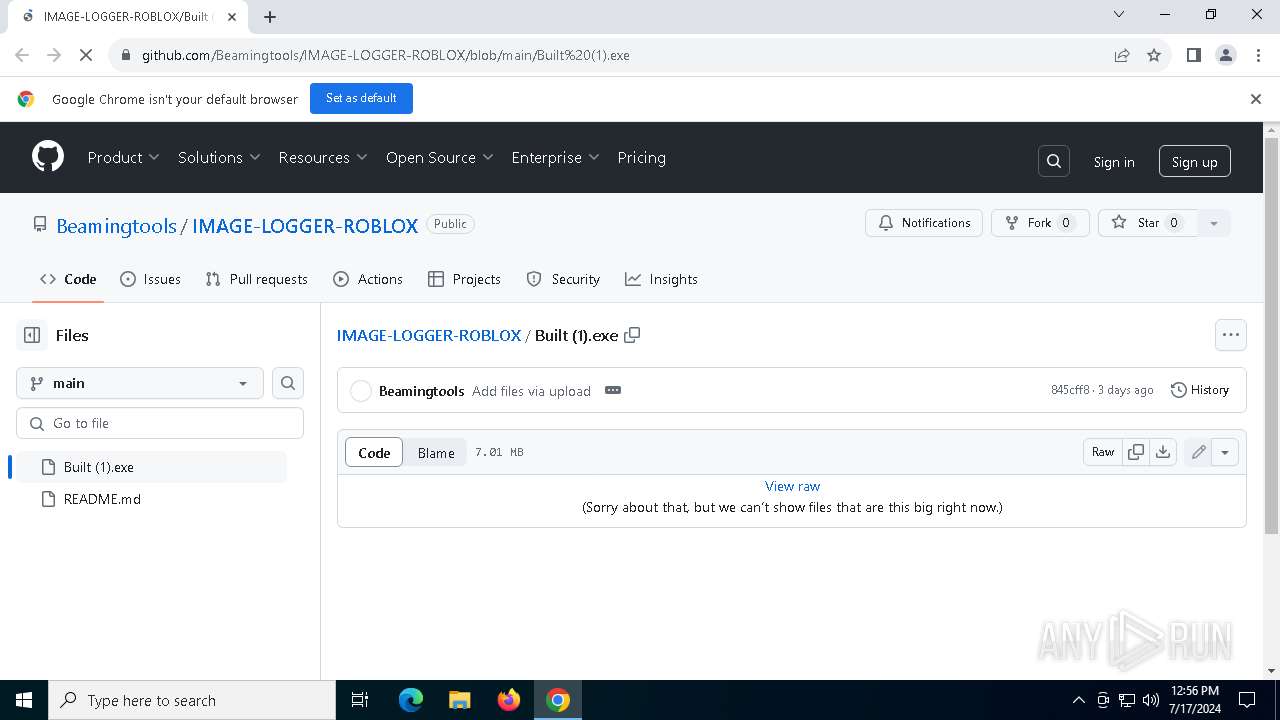Launch Firefox from the taskbar
Viewport: 1280px width, 720px height.
[x=509, y=700]
